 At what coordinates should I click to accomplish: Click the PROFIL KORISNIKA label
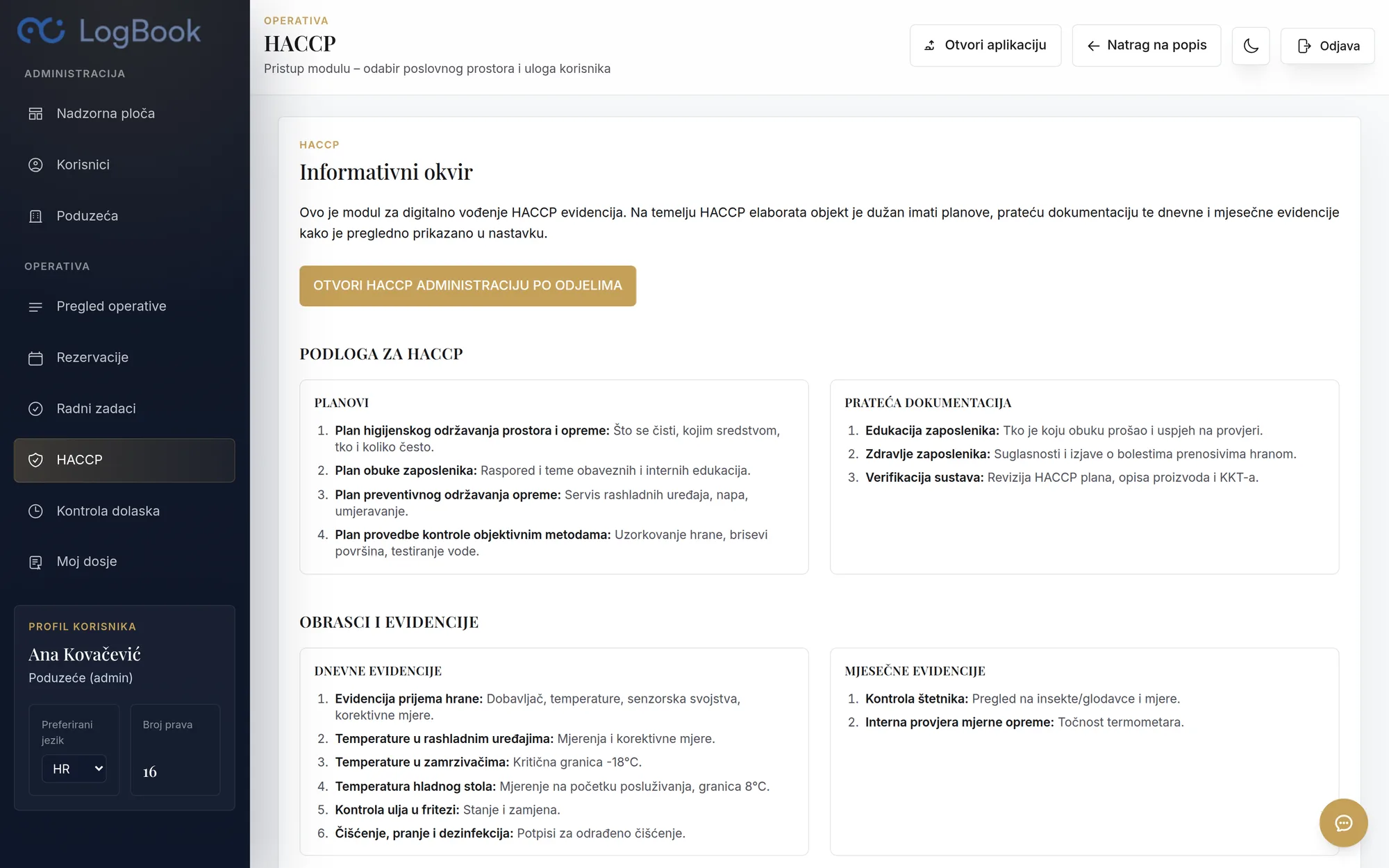[82, 626]
